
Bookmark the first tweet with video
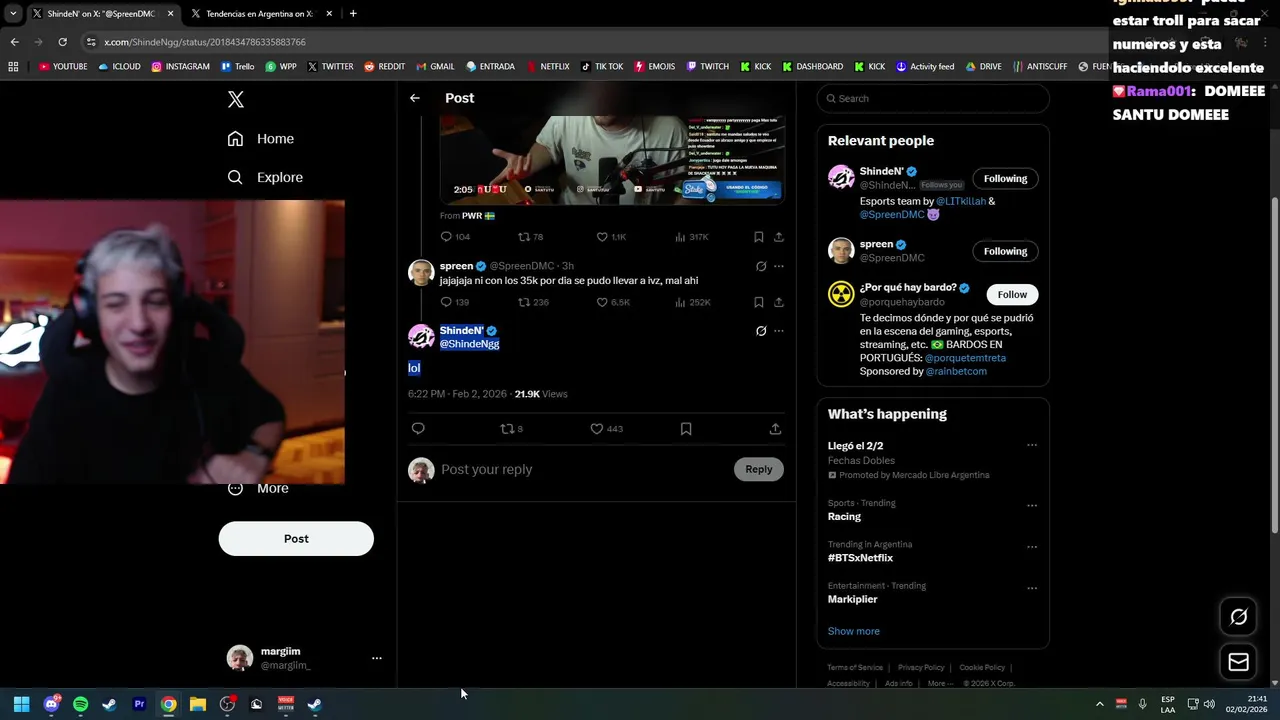tap(759, 237)
